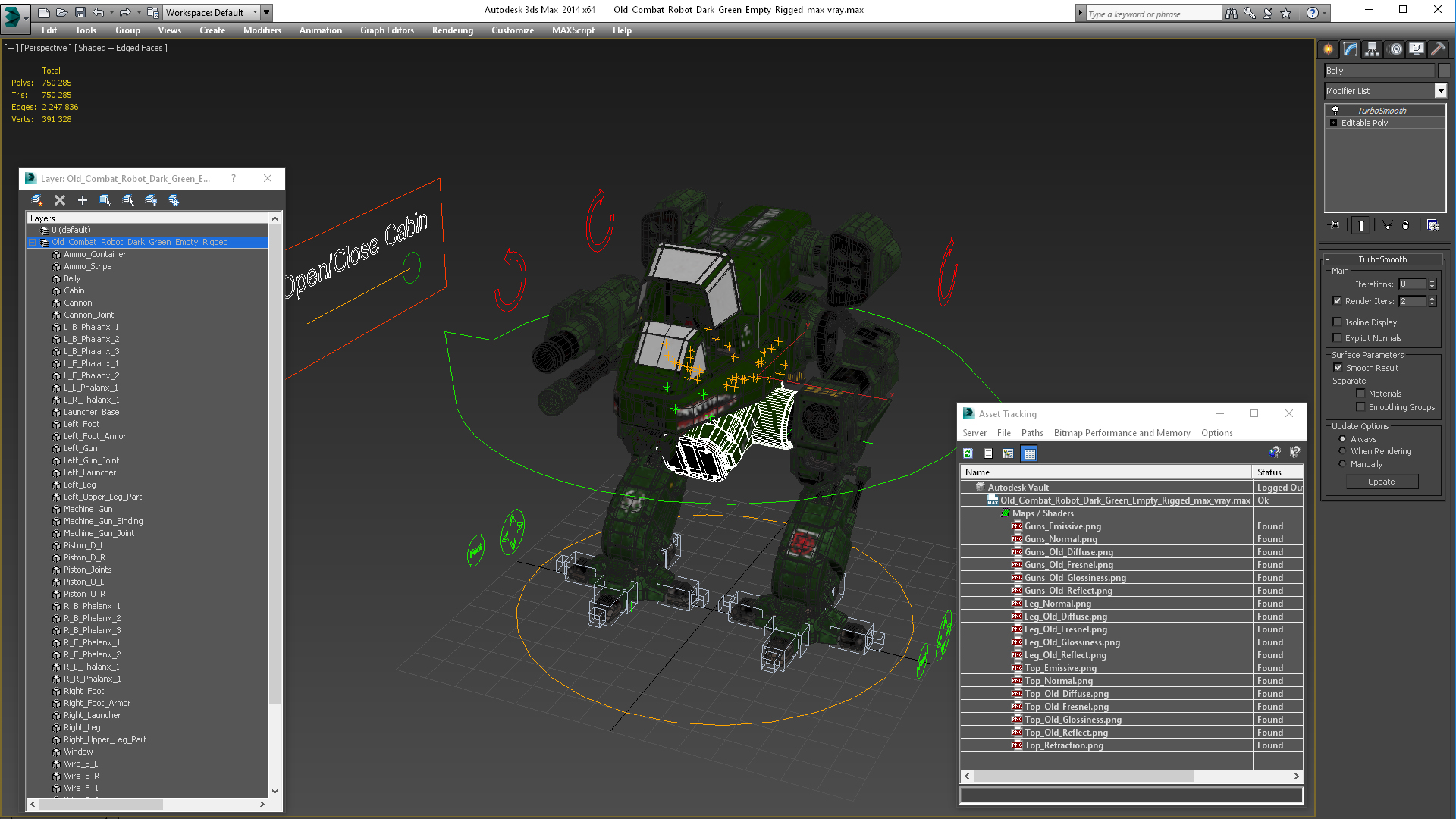This screenshot has height=819, width=1456.
Task: Click the Favorites star icon
Action: 1285,14
